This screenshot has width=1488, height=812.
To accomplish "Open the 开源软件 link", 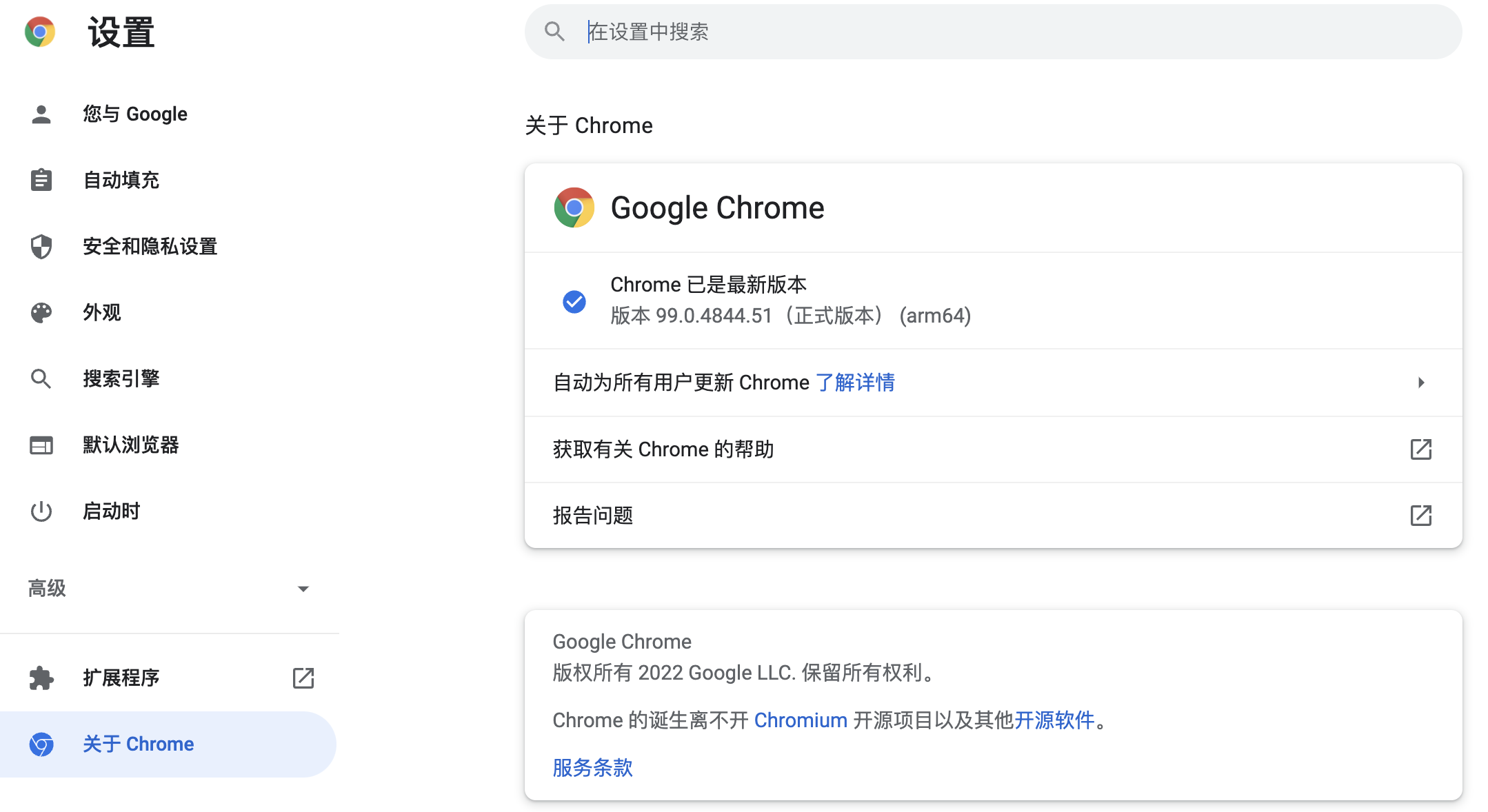I will click(x=1054, y=720).
